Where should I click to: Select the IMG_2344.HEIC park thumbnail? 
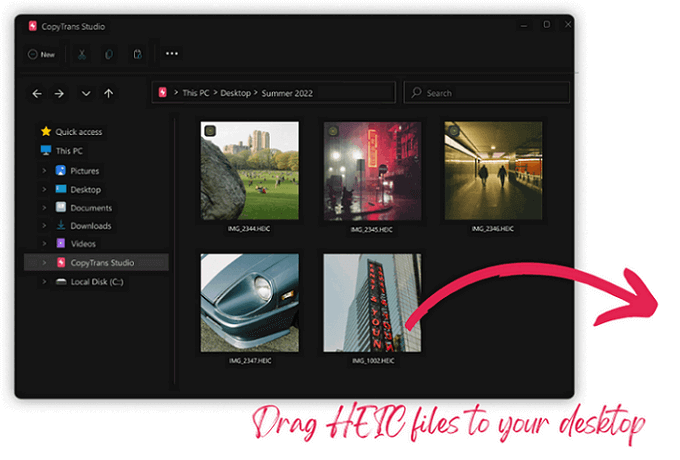point(249,170)
